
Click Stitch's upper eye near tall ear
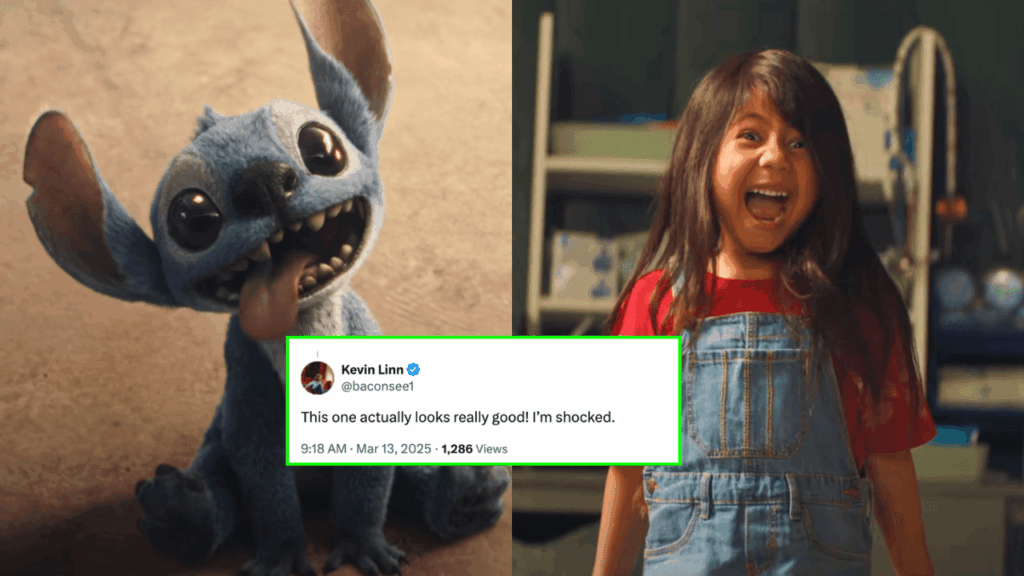(x=321, y=149)
